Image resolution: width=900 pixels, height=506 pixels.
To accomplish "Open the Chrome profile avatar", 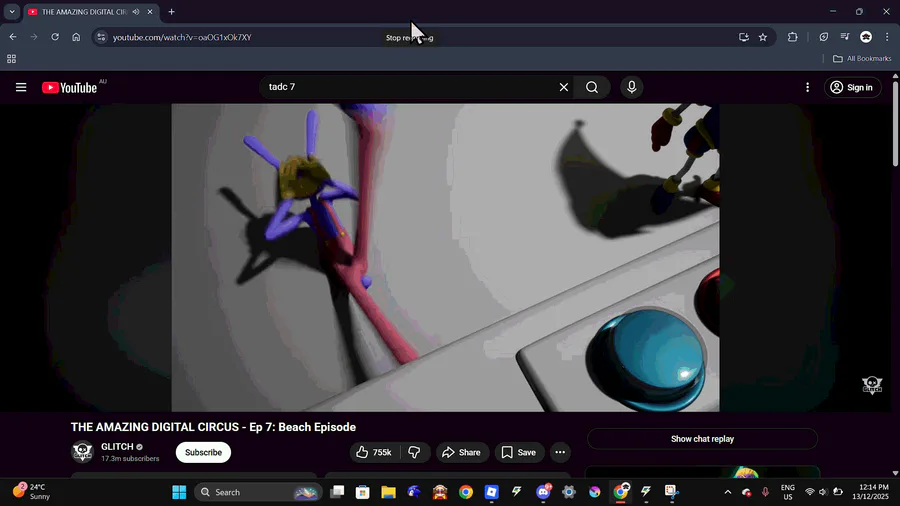I will click(x=866, y=37).
